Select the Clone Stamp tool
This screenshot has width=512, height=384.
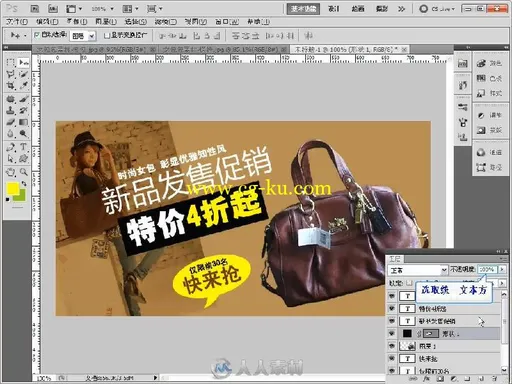[x=10, y=110]
